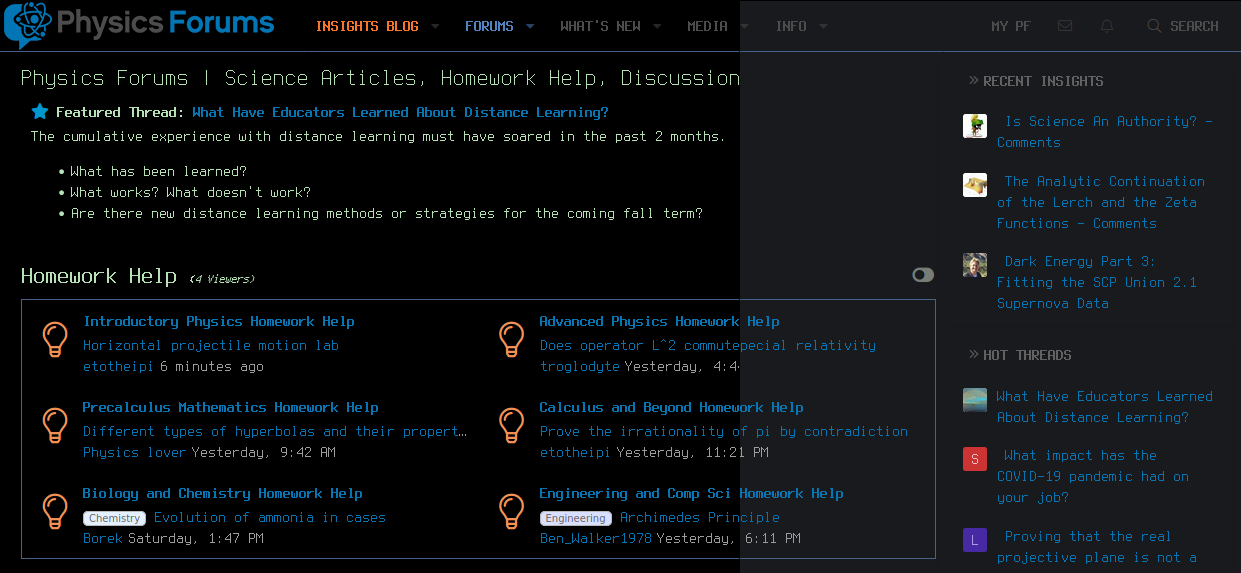Expand the What's New dropdown arrow

pyautogui.click(x=657, y=27)
